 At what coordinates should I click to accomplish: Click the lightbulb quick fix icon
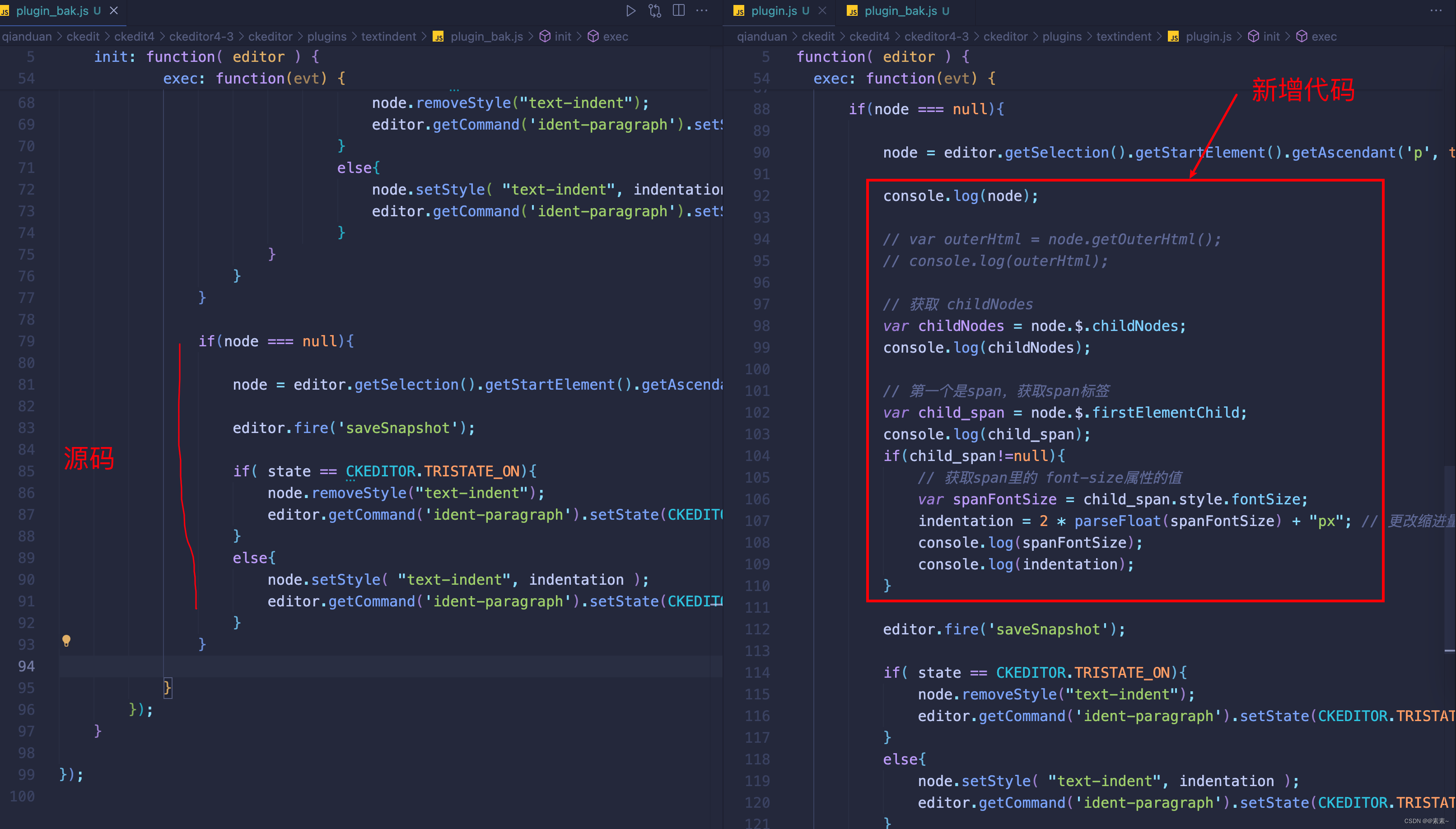coord(66,641)
